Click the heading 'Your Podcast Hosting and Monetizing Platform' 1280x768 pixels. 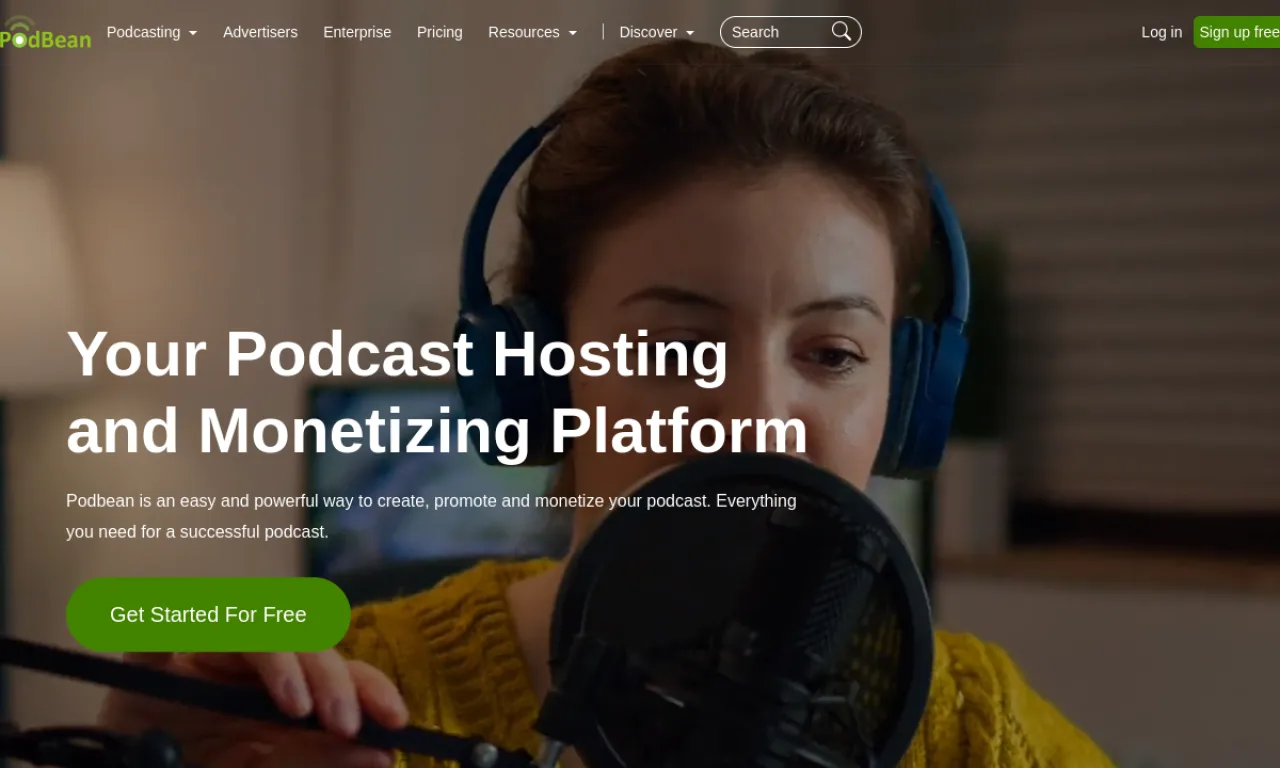click(x=437, y=392)
